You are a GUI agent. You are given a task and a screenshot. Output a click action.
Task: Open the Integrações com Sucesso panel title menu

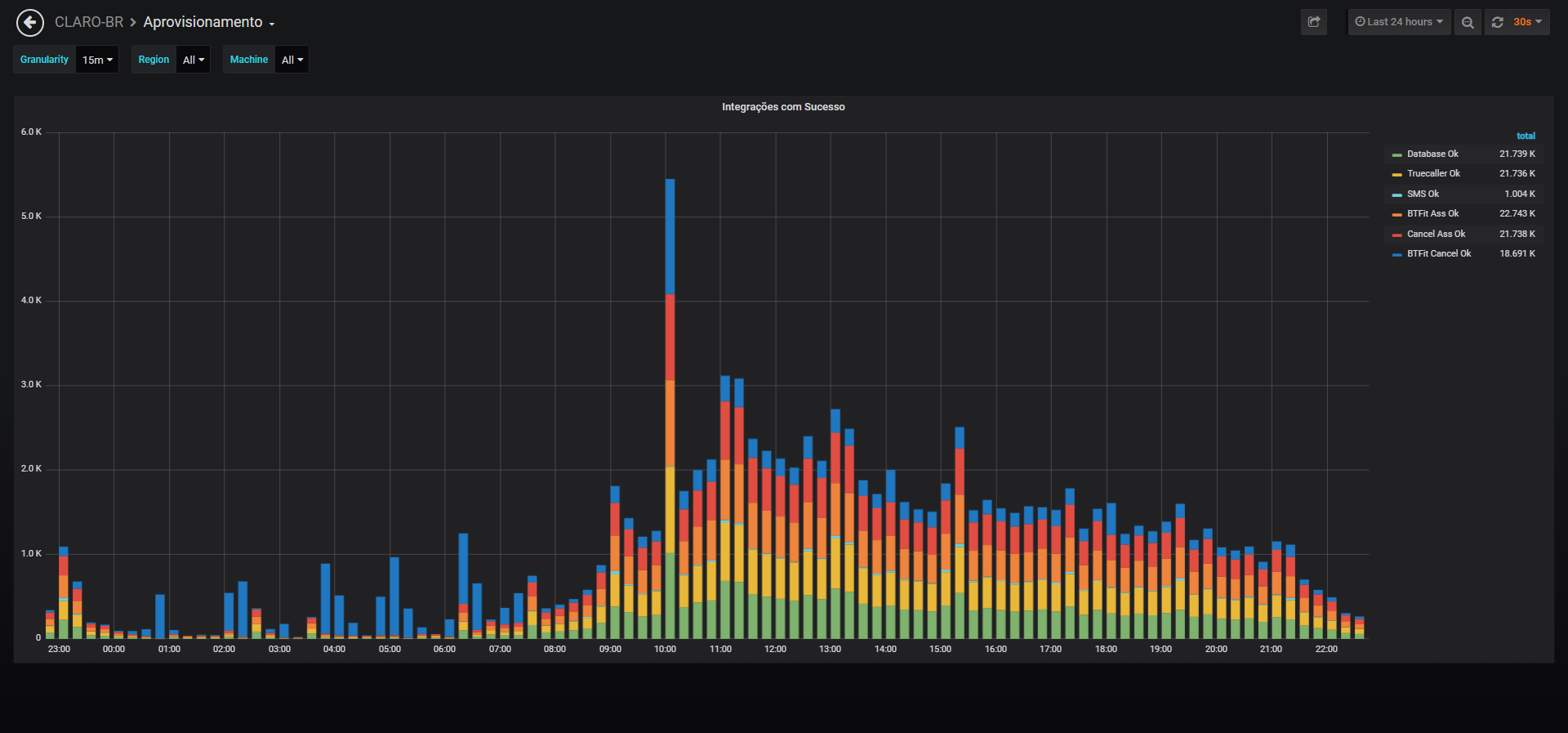click(x=783, y=107)
